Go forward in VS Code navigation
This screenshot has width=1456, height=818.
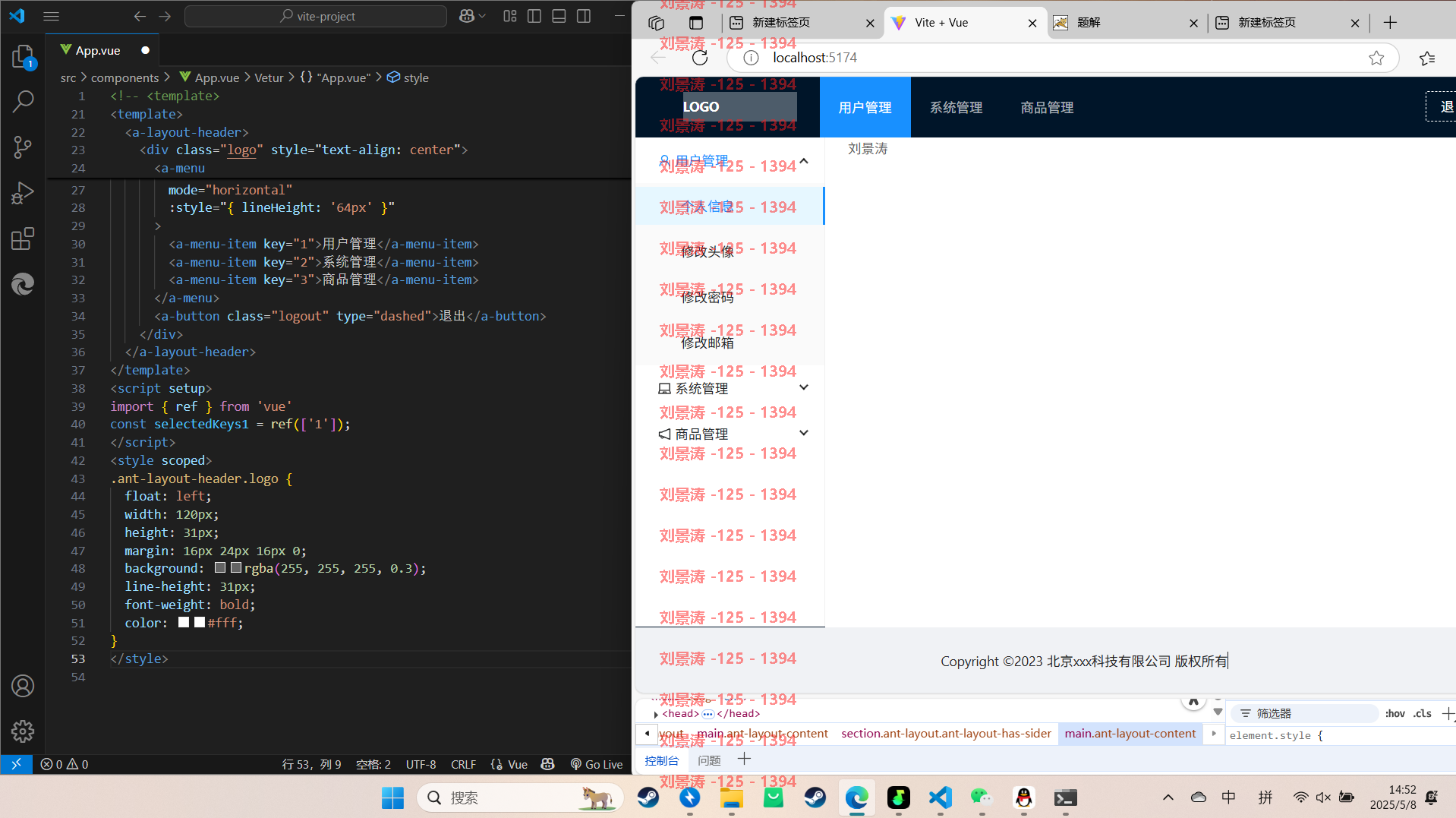(165, 16)
